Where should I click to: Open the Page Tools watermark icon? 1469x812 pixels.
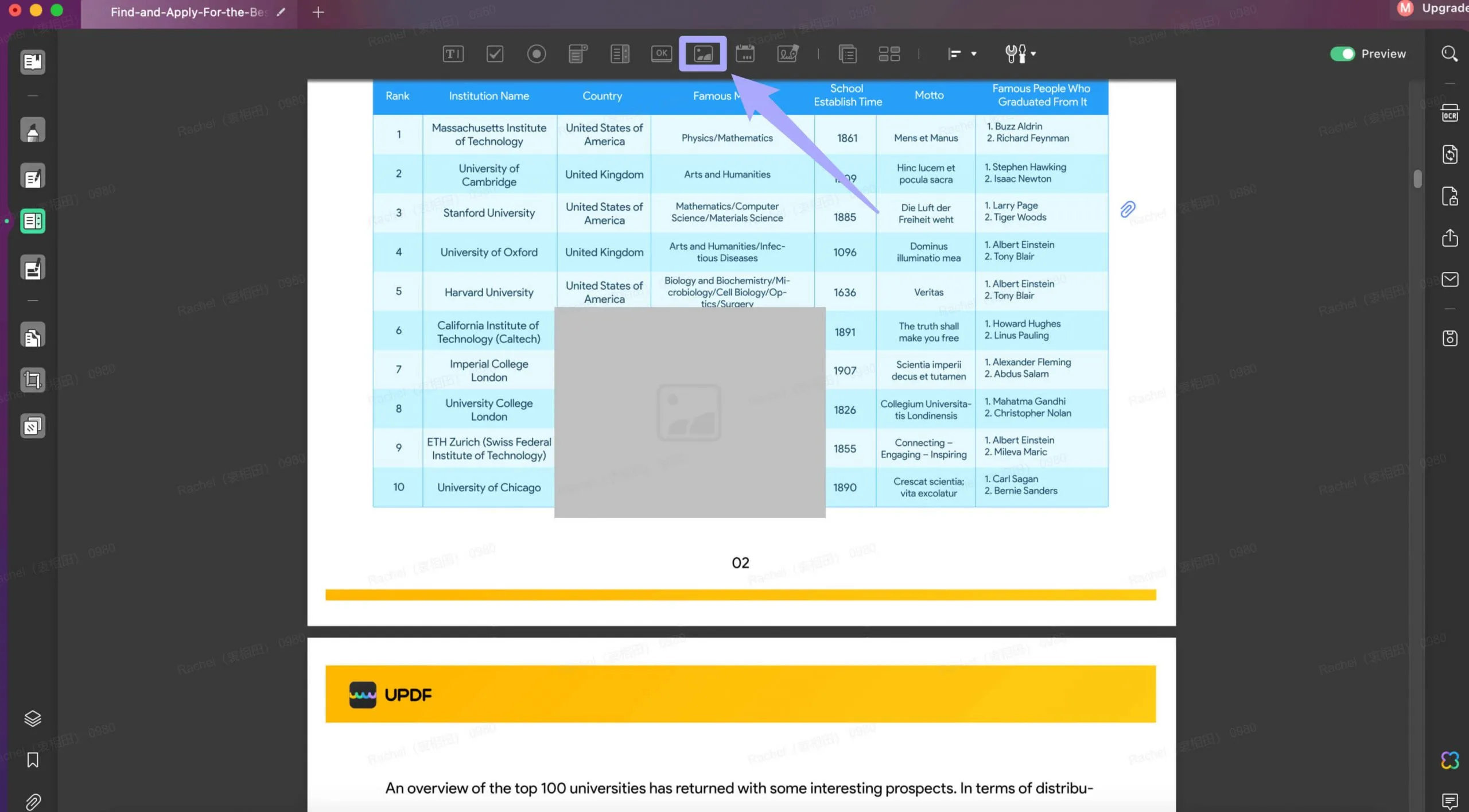tap(33, 426)
